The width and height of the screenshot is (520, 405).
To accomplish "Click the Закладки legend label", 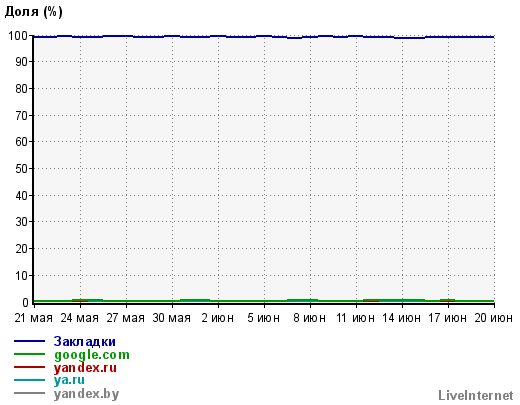I will 85,341.
